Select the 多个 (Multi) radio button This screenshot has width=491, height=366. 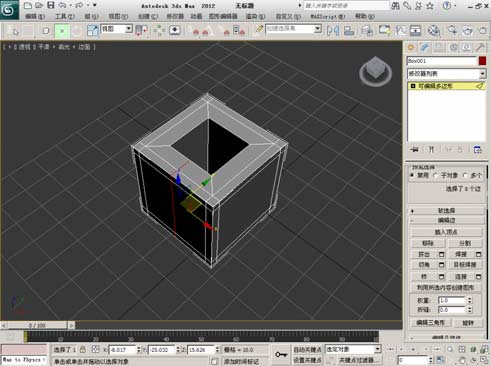tap(465, 175)
